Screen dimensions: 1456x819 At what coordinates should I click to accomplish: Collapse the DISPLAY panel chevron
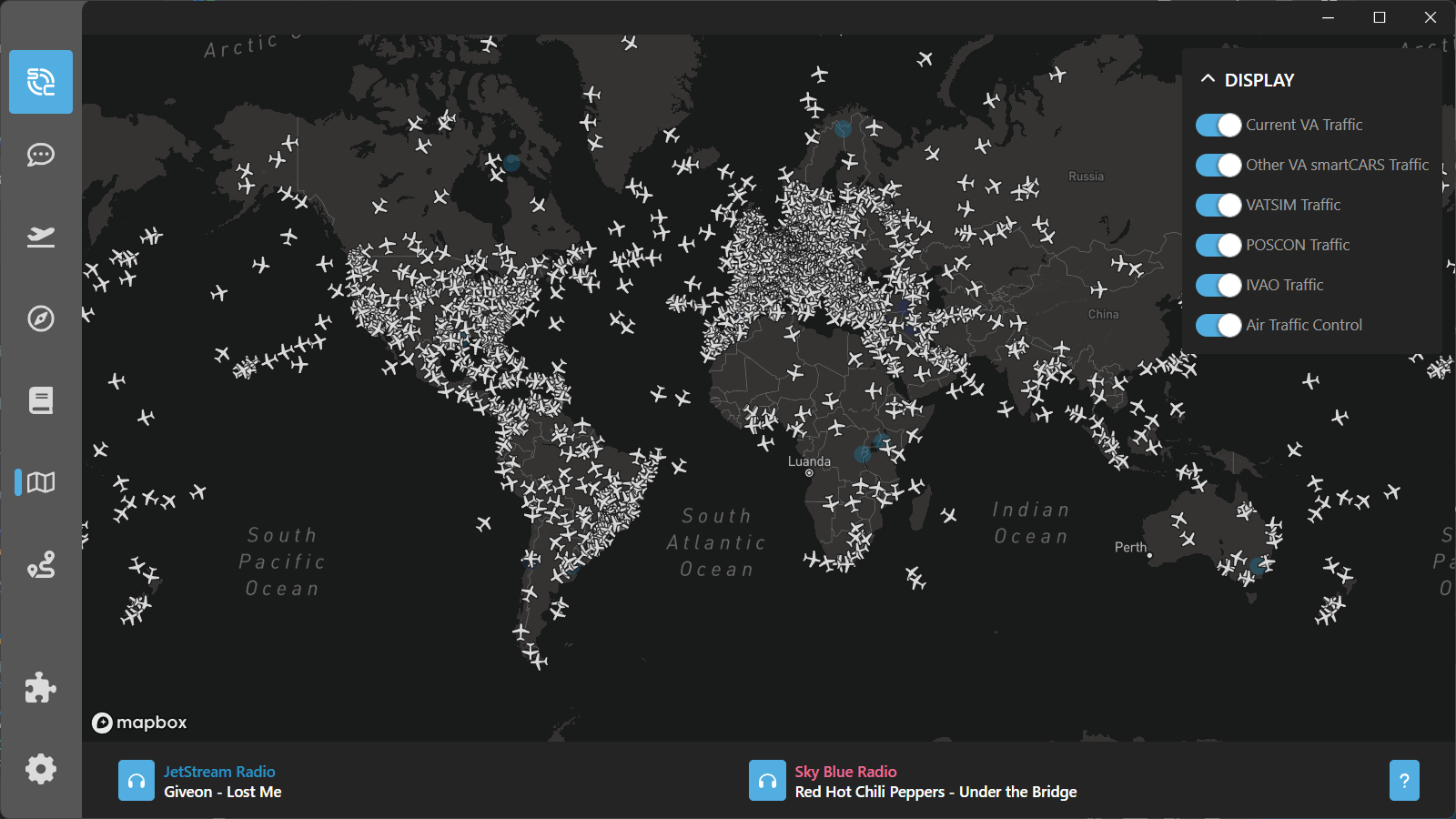1208,79
